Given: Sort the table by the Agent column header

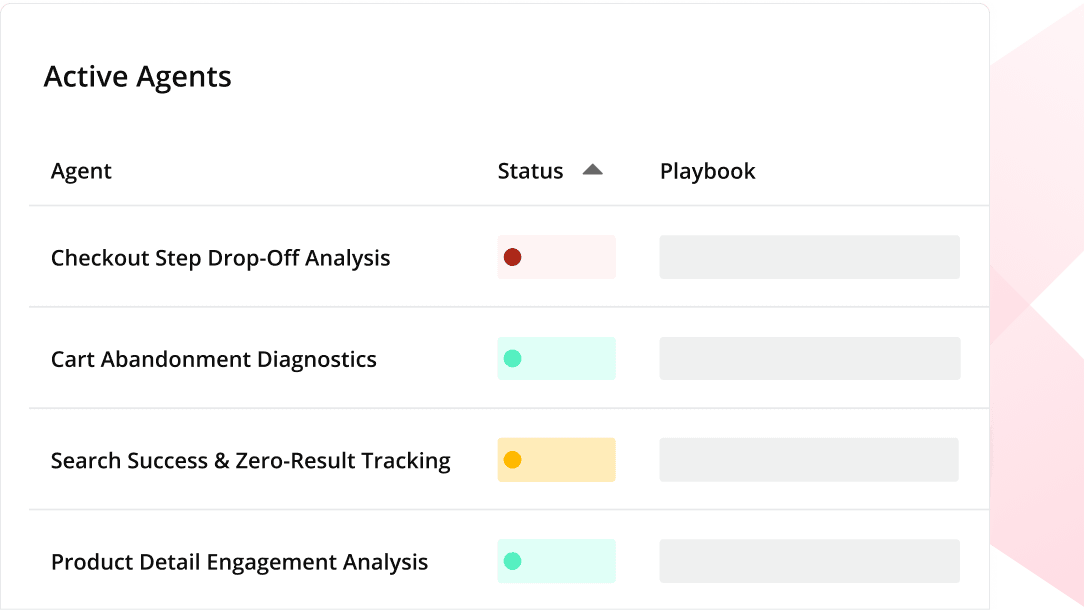Looking at the screenshot, I should click(81, 171).
